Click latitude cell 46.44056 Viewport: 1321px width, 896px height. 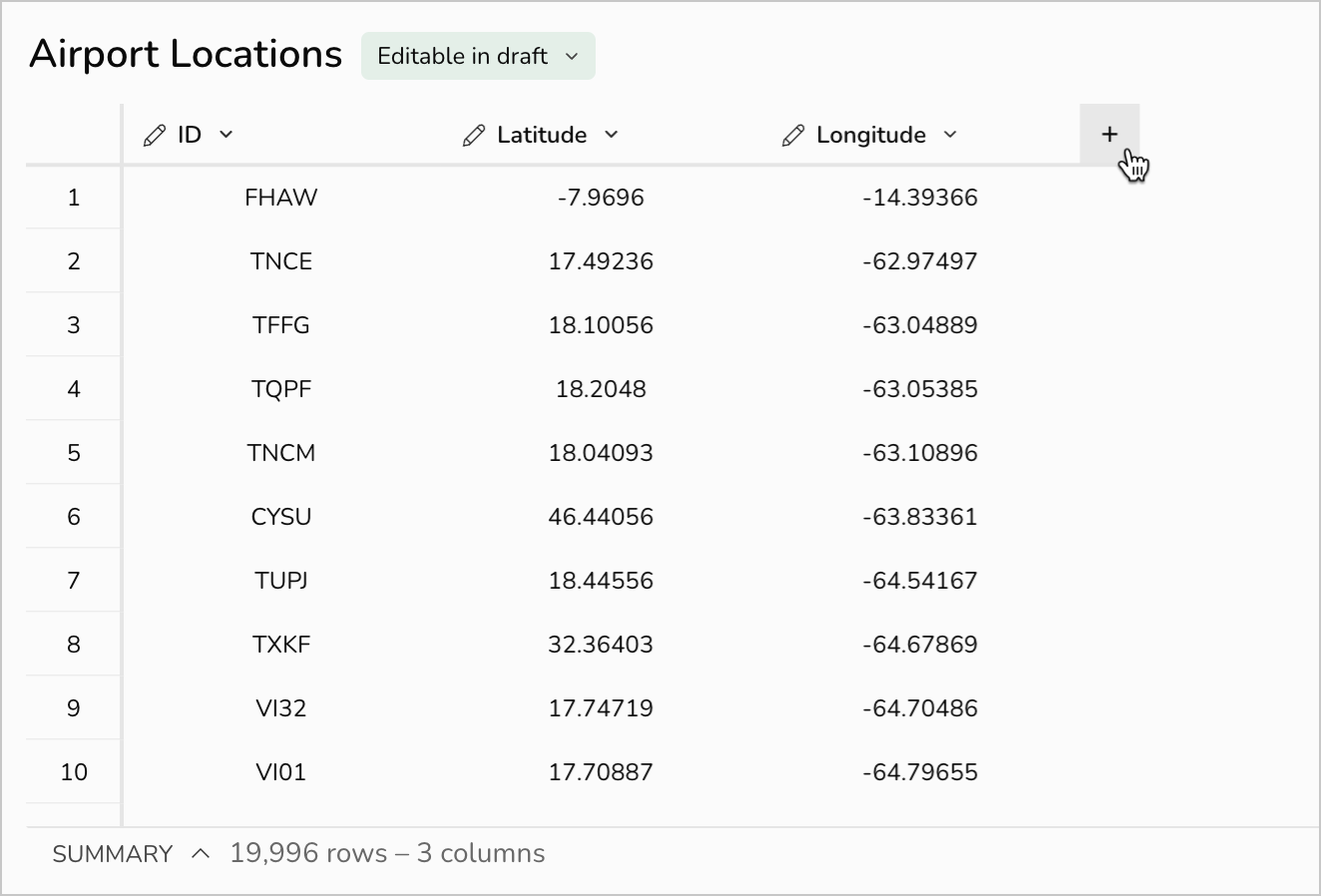[601, 517]
